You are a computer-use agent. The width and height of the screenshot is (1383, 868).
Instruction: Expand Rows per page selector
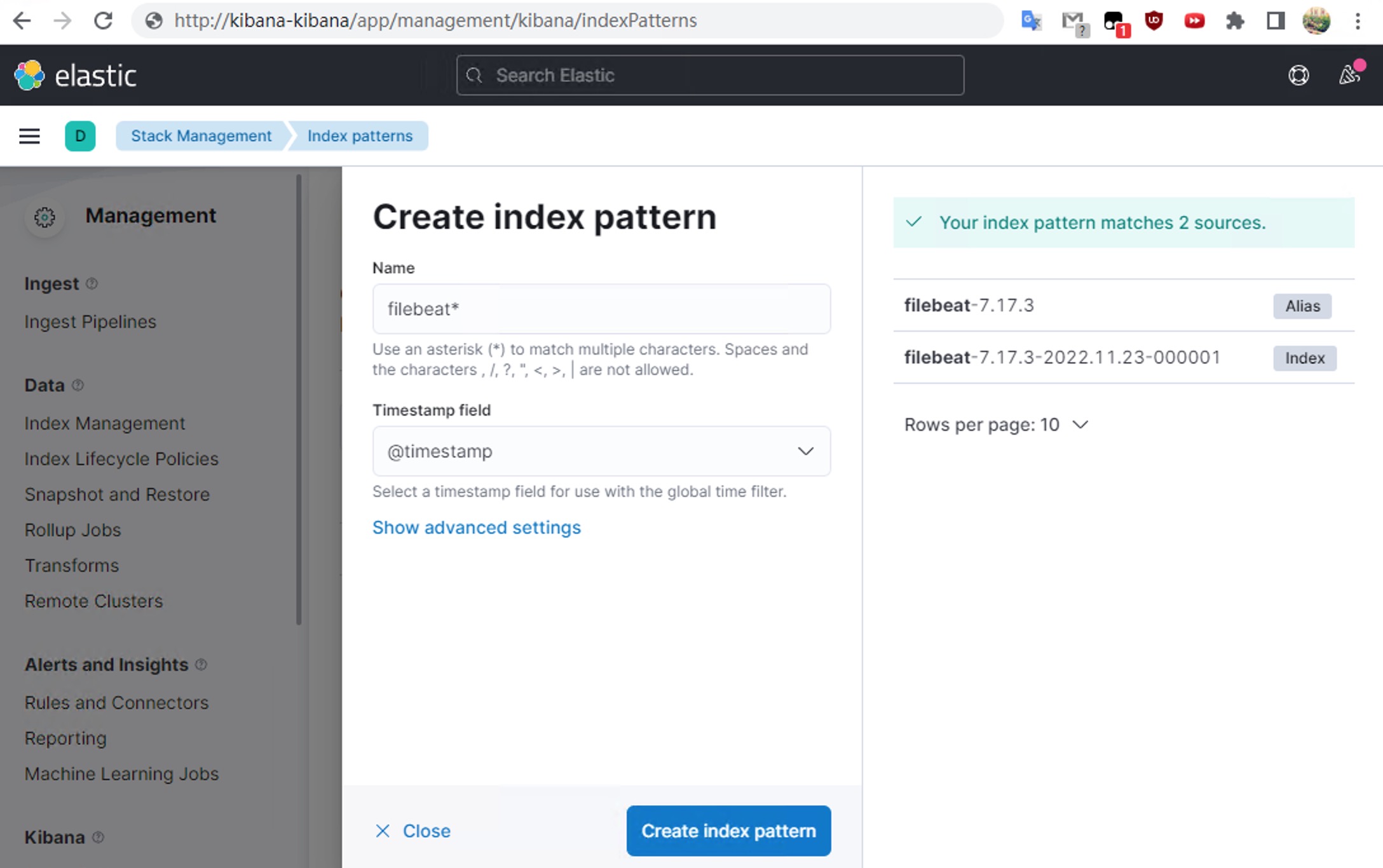(x=996, y=424)
